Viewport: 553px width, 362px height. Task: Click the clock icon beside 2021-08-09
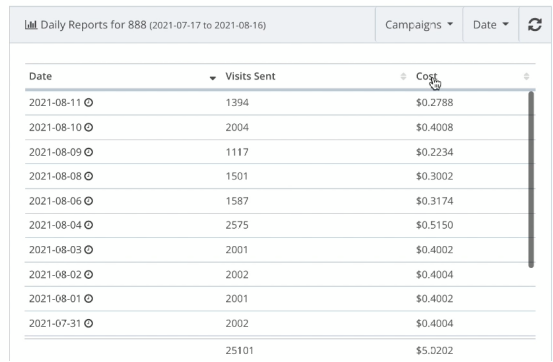click(89, 152)
